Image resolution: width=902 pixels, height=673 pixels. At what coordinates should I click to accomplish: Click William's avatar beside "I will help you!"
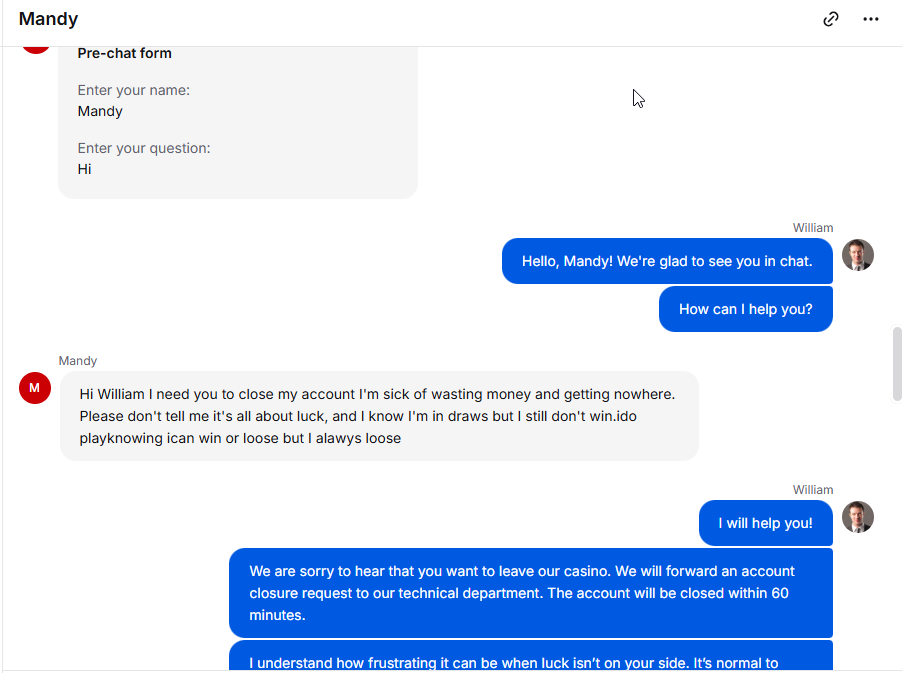858,517
